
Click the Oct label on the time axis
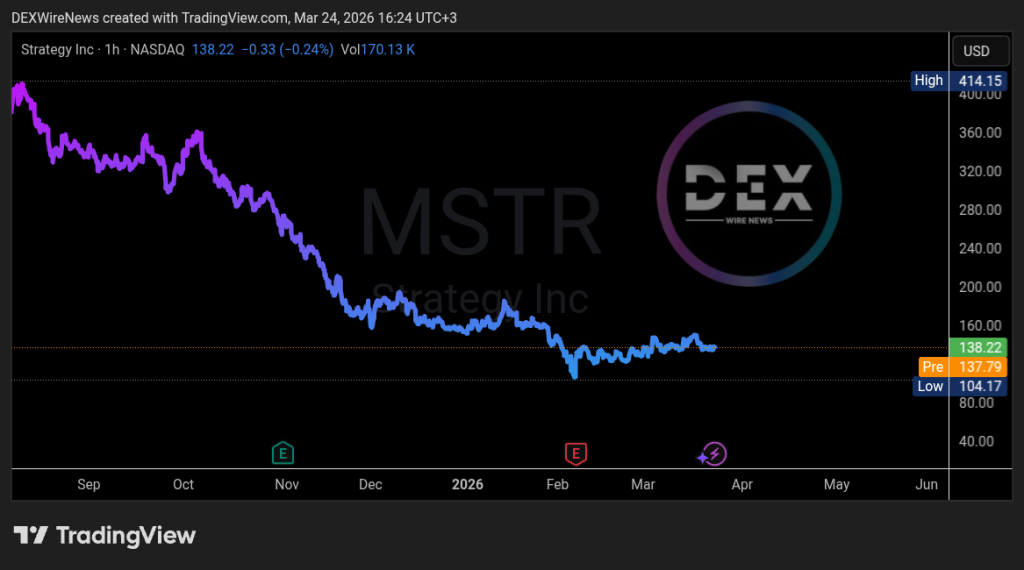pos(184,484)
